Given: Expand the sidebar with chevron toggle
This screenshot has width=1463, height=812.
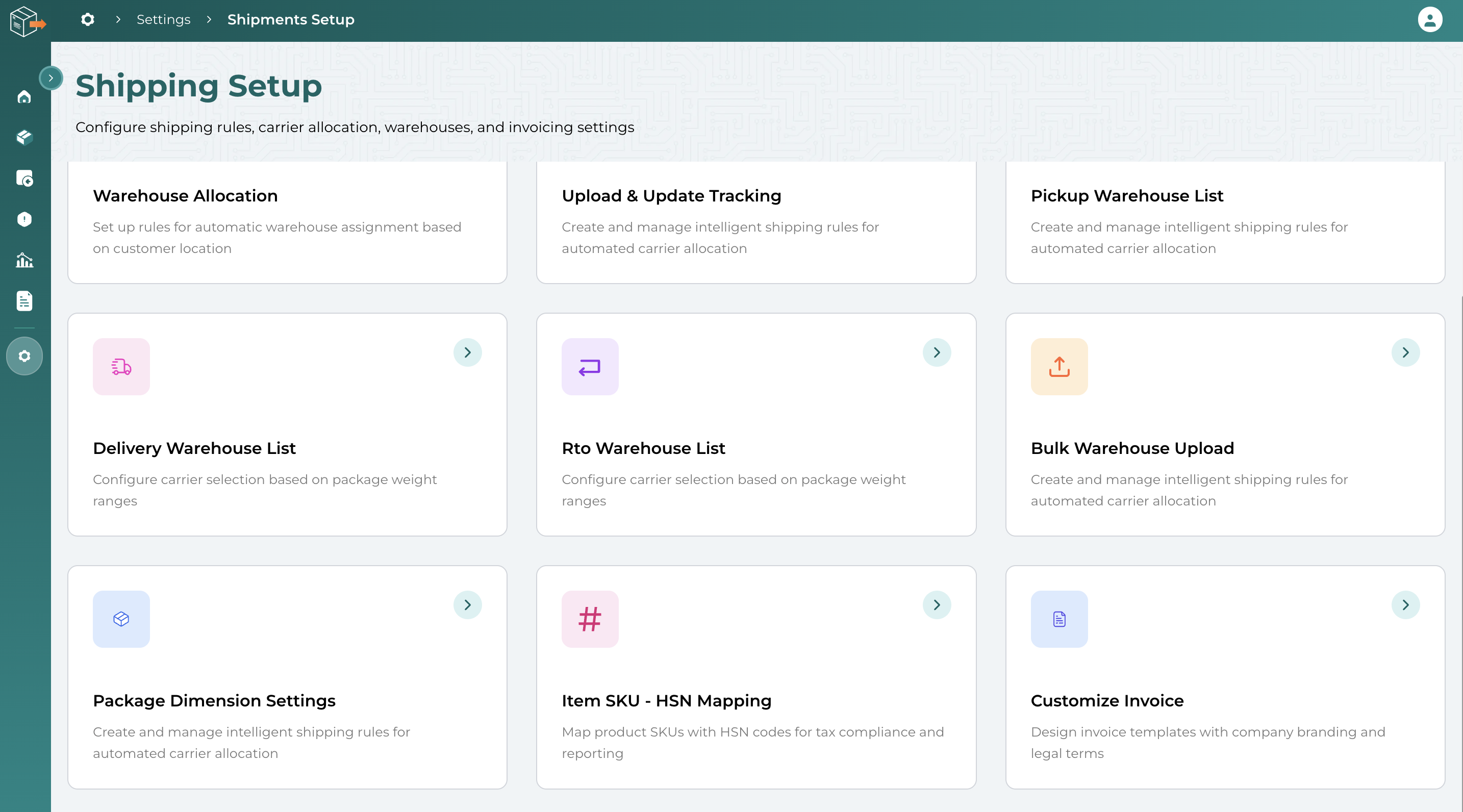Looking at the screenshot, I should (x=51, y=79).
